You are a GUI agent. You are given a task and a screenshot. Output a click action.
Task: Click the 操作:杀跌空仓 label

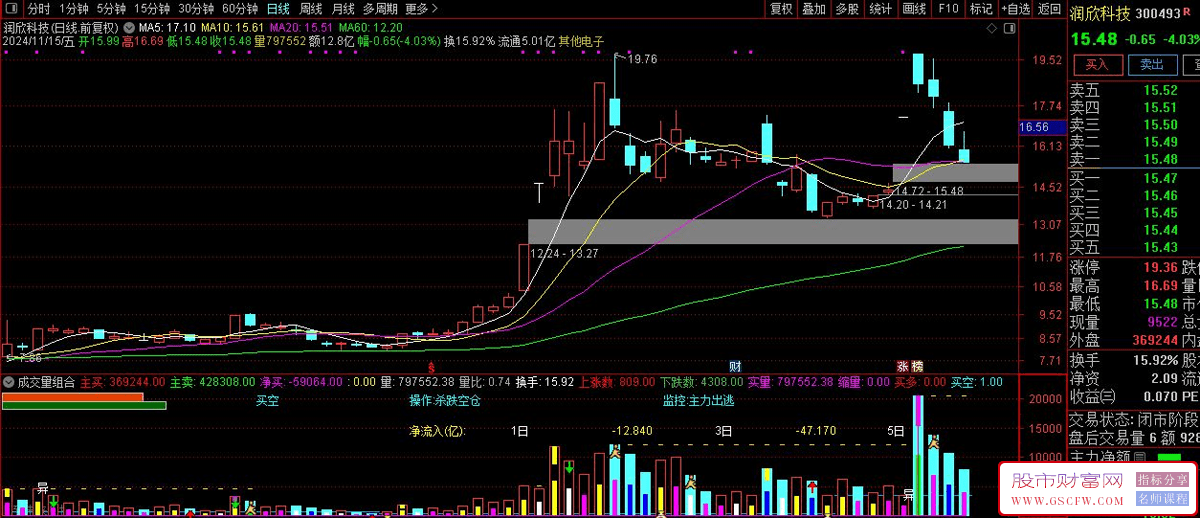(x=445, y=401)
